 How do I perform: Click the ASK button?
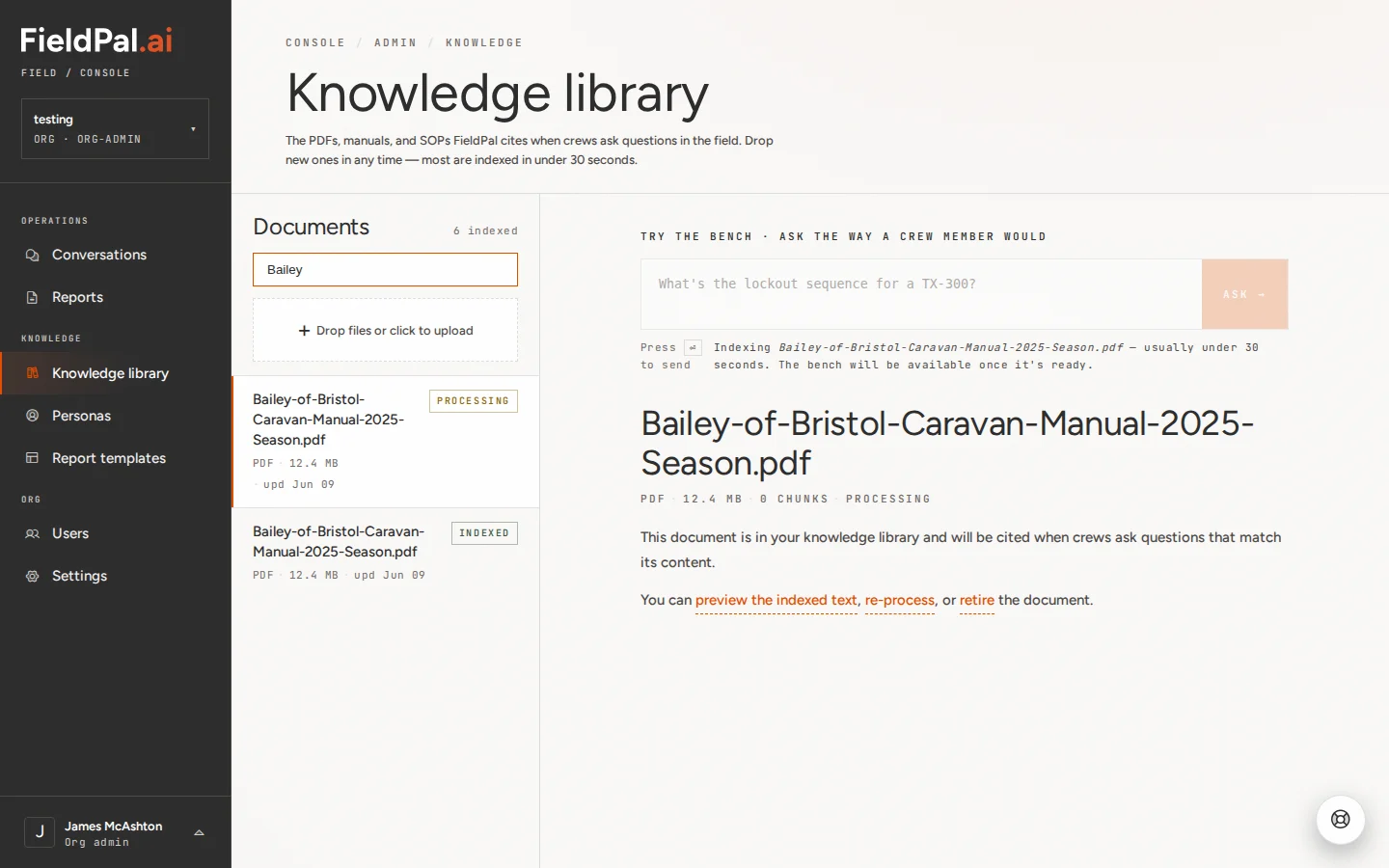coord(1244,294)
